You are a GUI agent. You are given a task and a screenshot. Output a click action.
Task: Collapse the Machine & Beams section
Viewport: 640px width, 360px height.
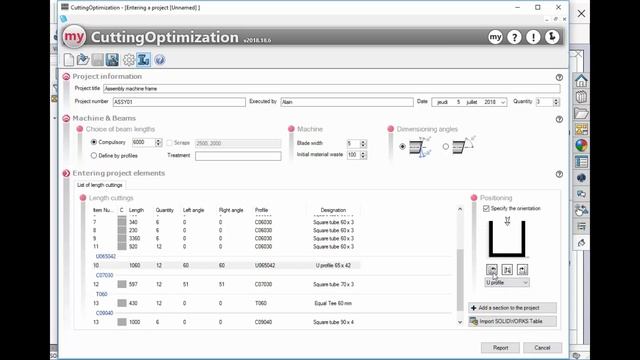[x=66, y=118]
